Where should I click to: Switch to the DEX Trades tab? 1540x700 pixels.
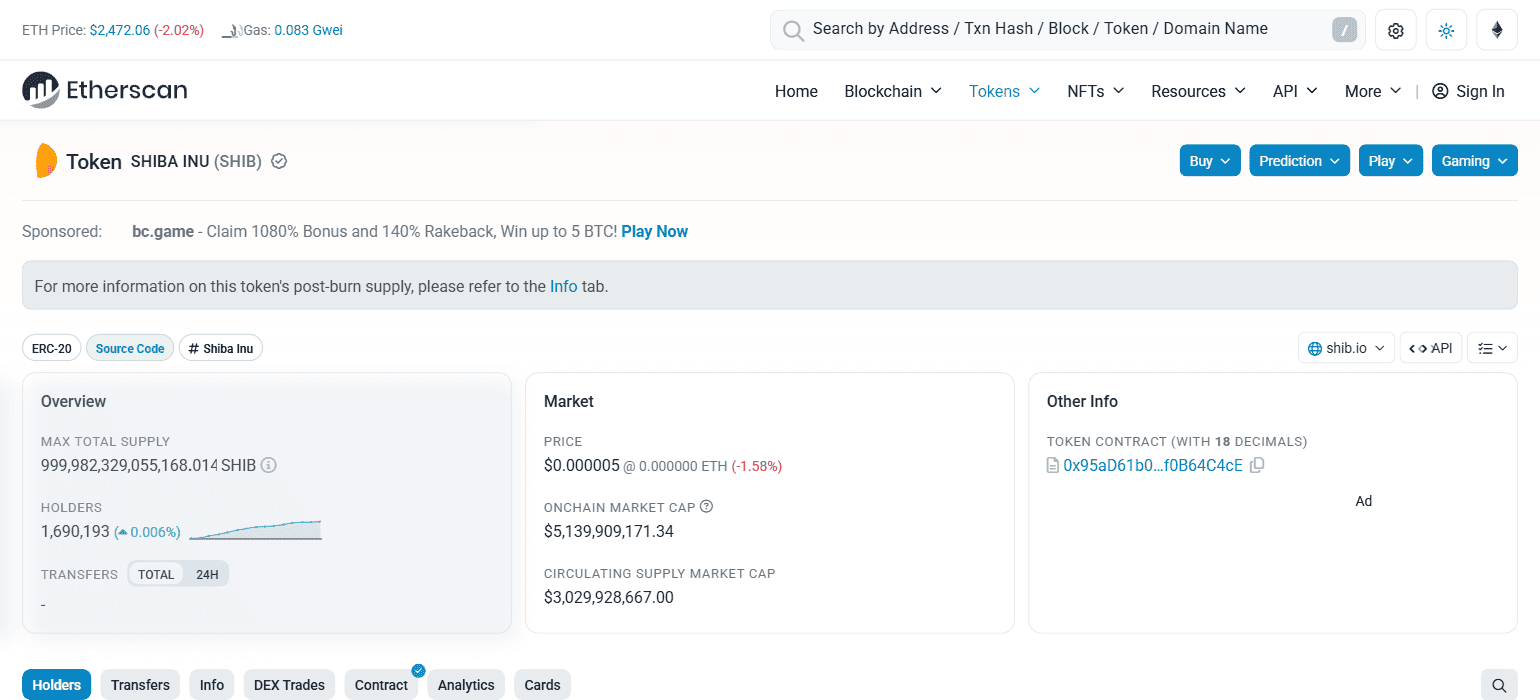coord(289,685)
